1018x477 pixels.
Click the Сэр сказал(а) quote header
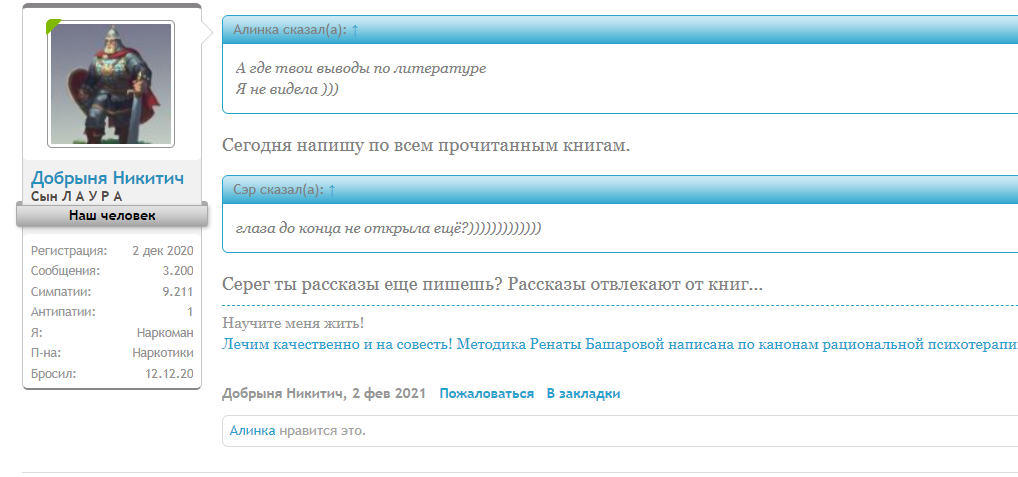[620, 190]
